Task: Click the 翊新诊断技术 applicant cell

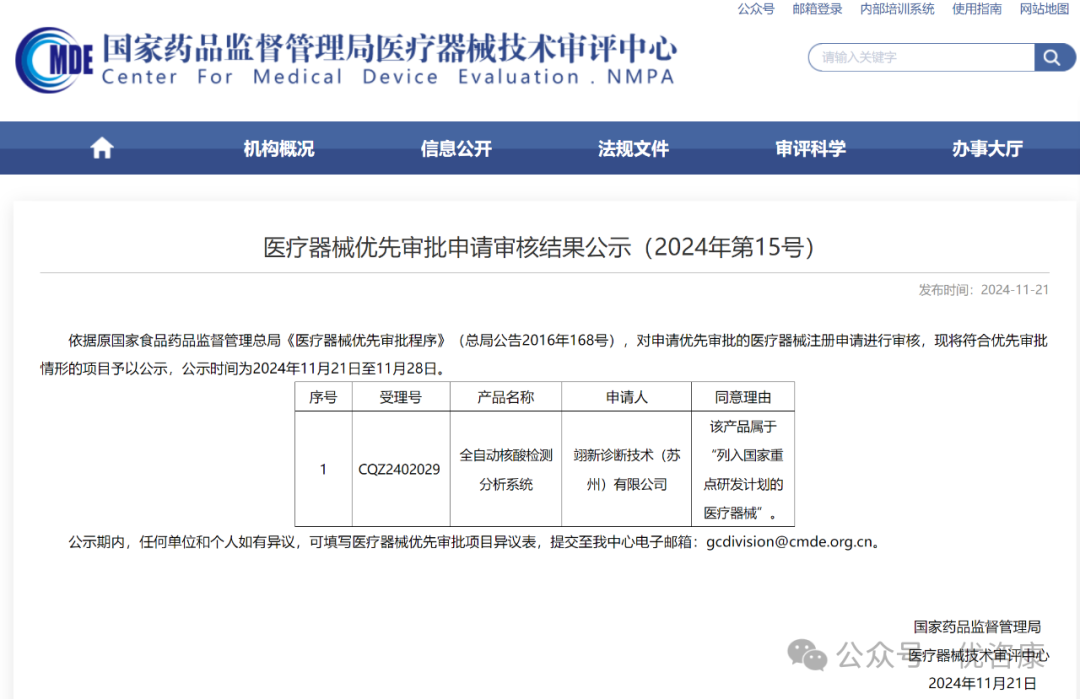Action: (626, 469)
